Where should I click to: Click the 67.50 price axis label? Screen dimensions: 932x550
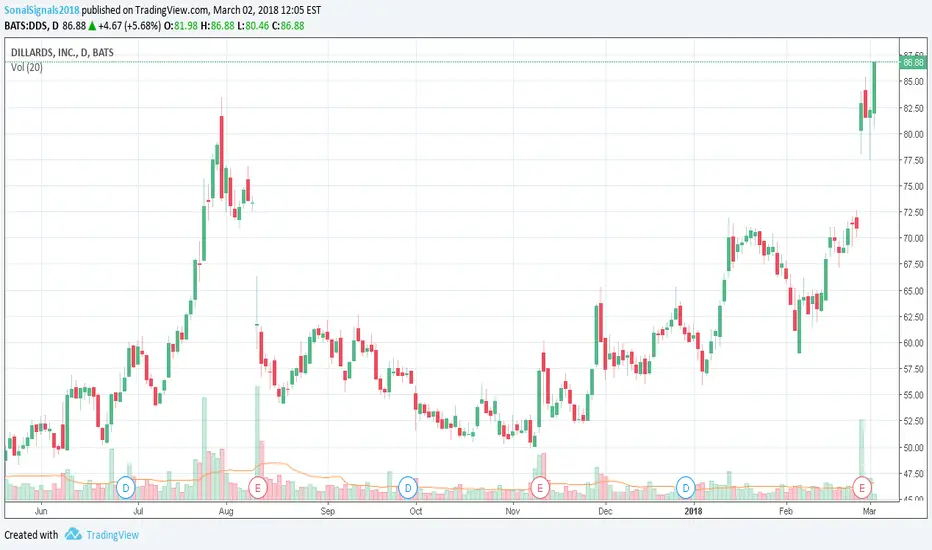coord(913,265)
